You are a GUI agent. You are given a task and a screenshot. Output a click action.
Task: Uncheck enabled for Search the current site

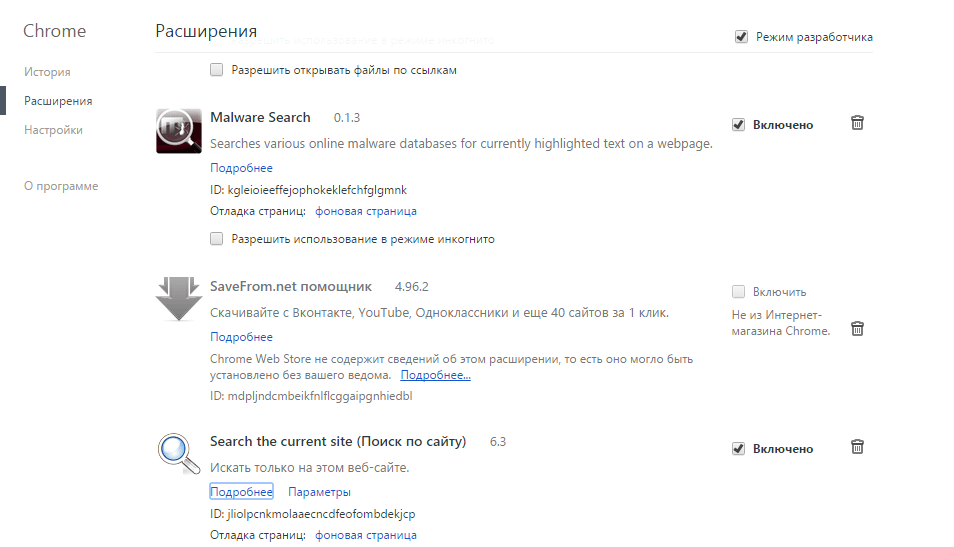738,448
